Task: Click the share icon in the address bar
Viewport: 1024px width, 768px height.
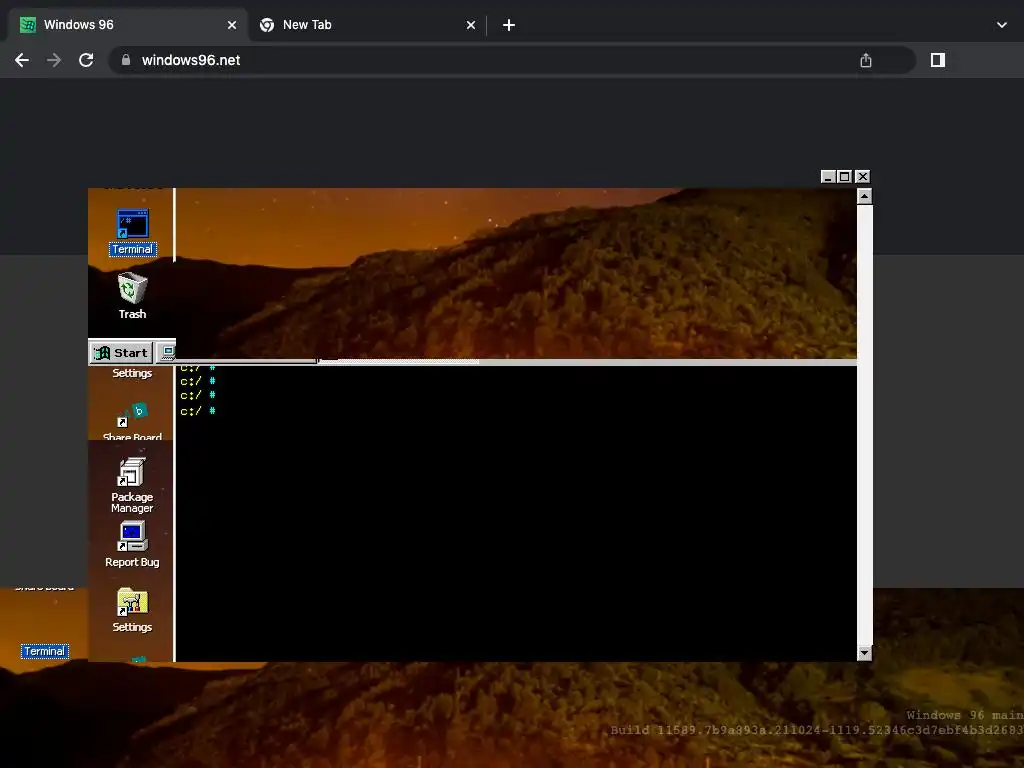Action: point(866,61)
